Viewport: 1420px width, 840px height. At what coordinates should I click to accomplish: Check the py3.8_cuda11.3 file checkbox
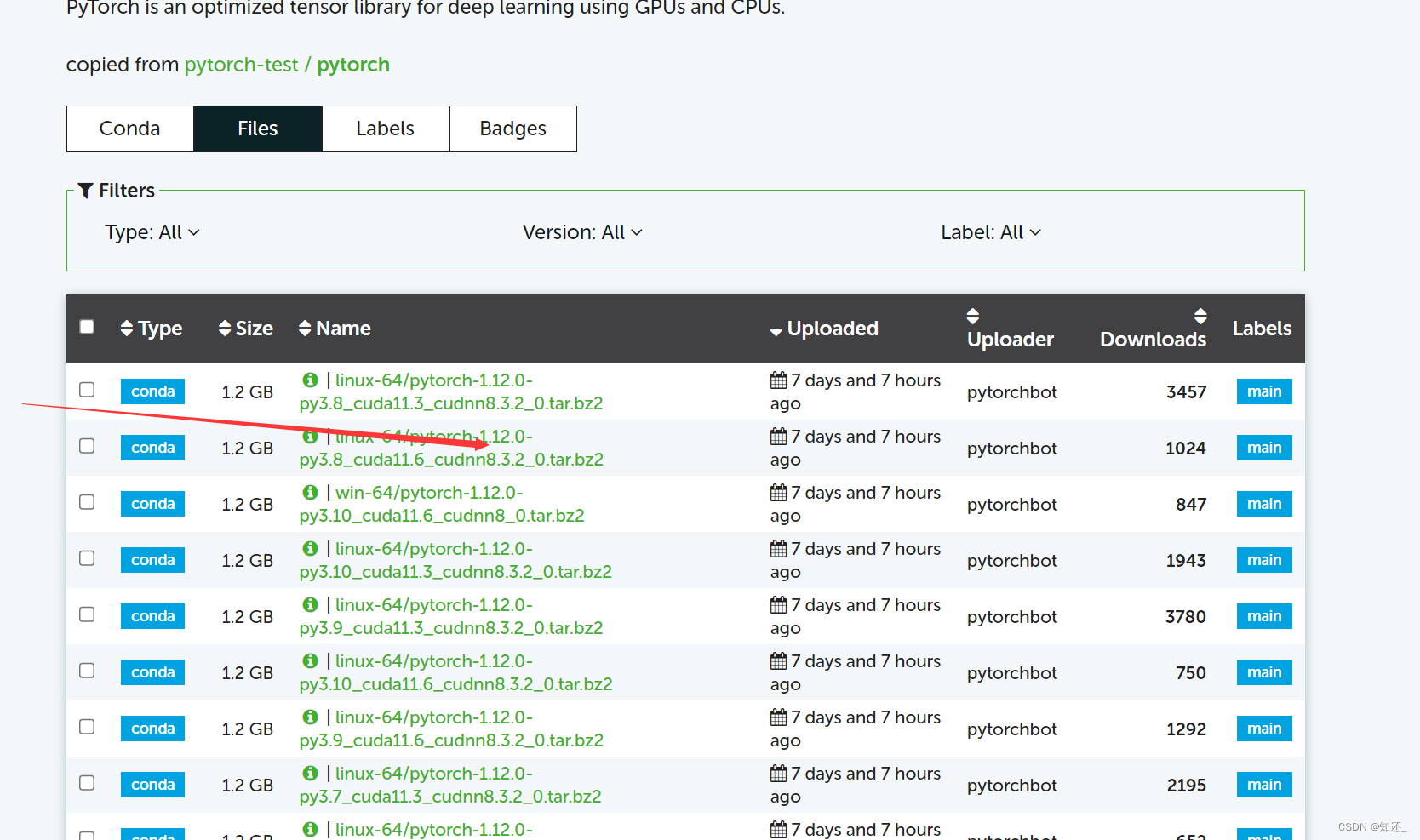click(x=87, y=390)
